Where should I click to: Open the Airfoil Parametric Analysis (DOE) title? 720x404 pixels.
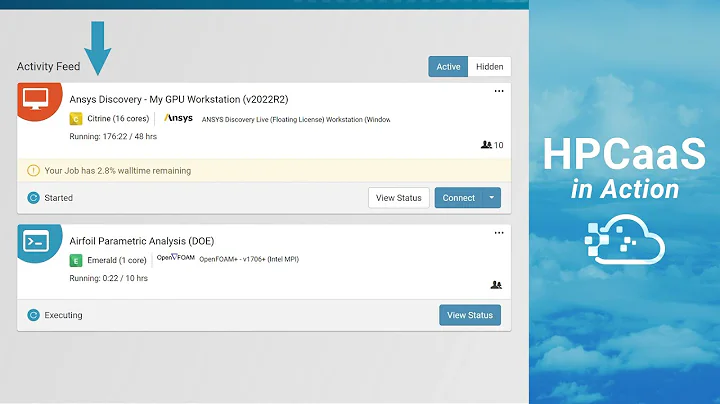coord(141,241)
